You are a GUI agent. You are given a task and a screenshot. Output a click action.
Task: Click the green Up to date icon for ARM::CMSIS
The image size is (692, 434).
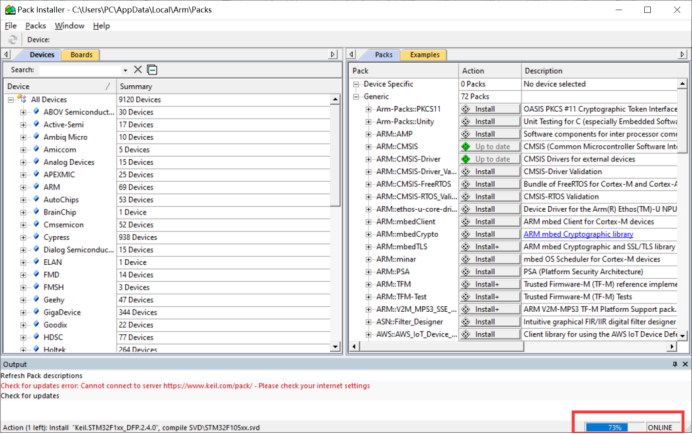(466, 147)
